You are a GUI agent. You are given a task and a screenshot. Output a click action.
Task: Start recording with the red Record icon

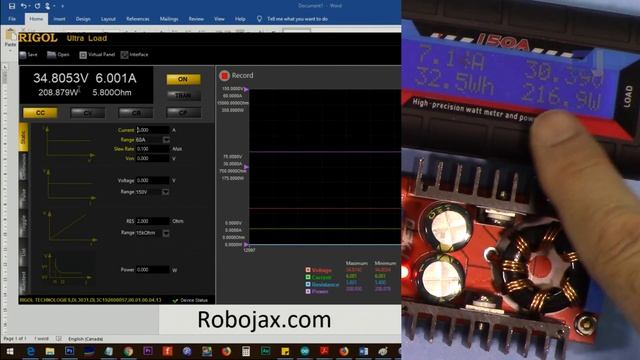pyautogui.click(x=224, y=76)
